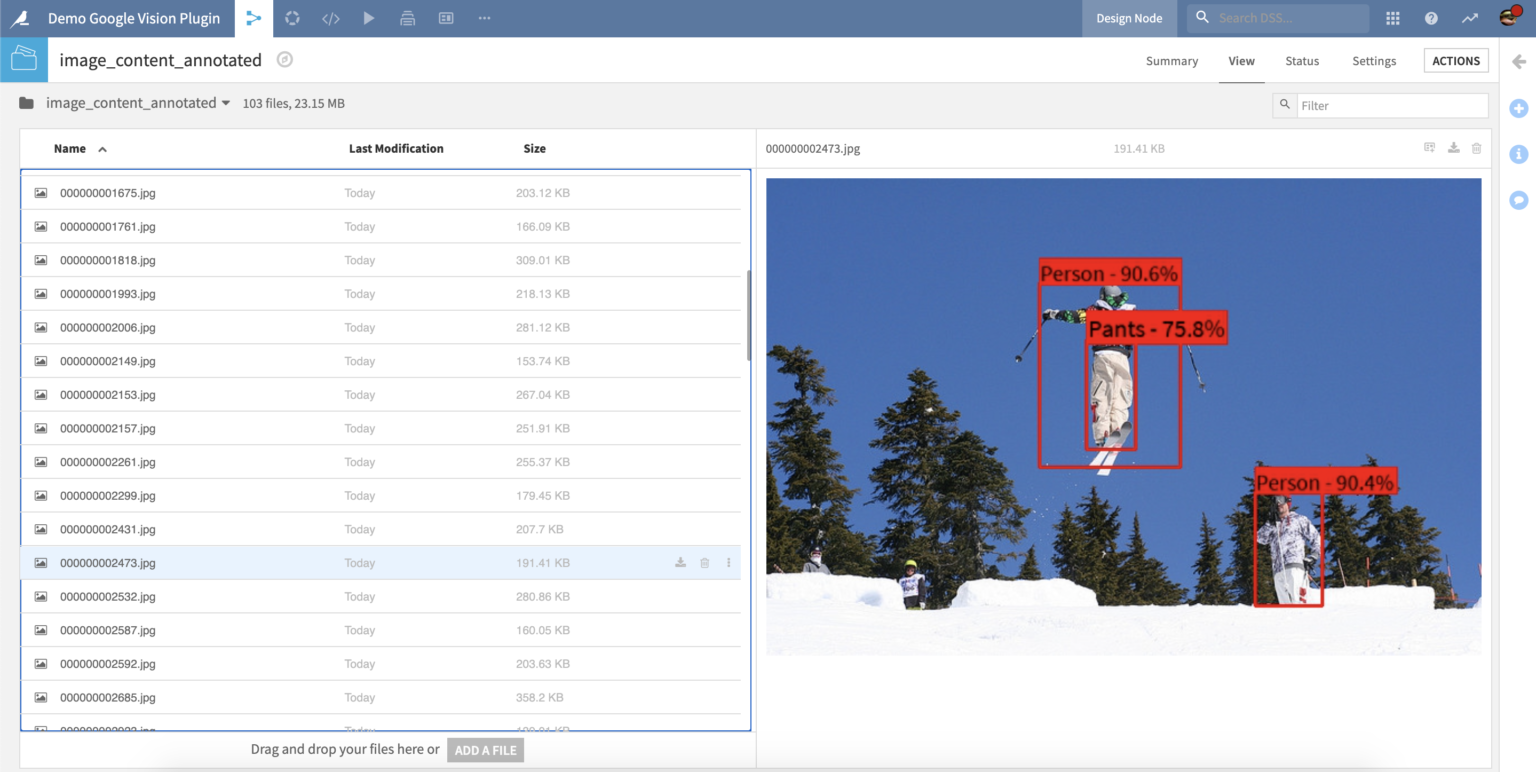1536x772 pixels.
Task: Switch to the Summary tab
Action: click(1171, 61)
